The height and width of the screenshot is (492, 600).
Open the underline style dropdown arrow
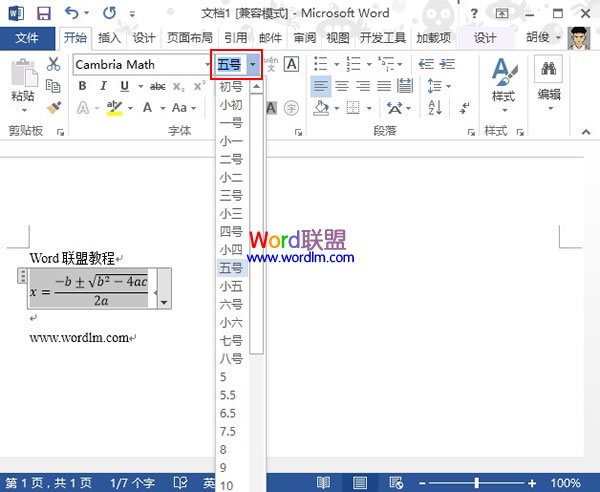pos(140,86)
